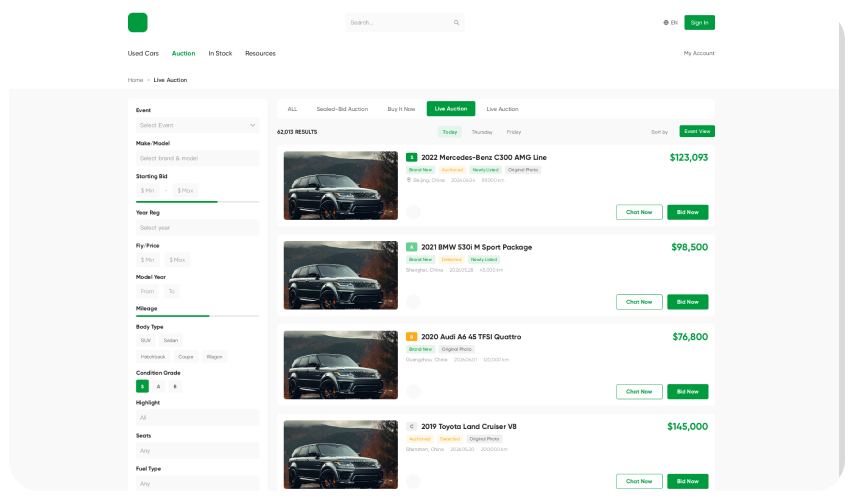Open the EN globe language selector
Screen dimensions: 855x500
[670, 23]
